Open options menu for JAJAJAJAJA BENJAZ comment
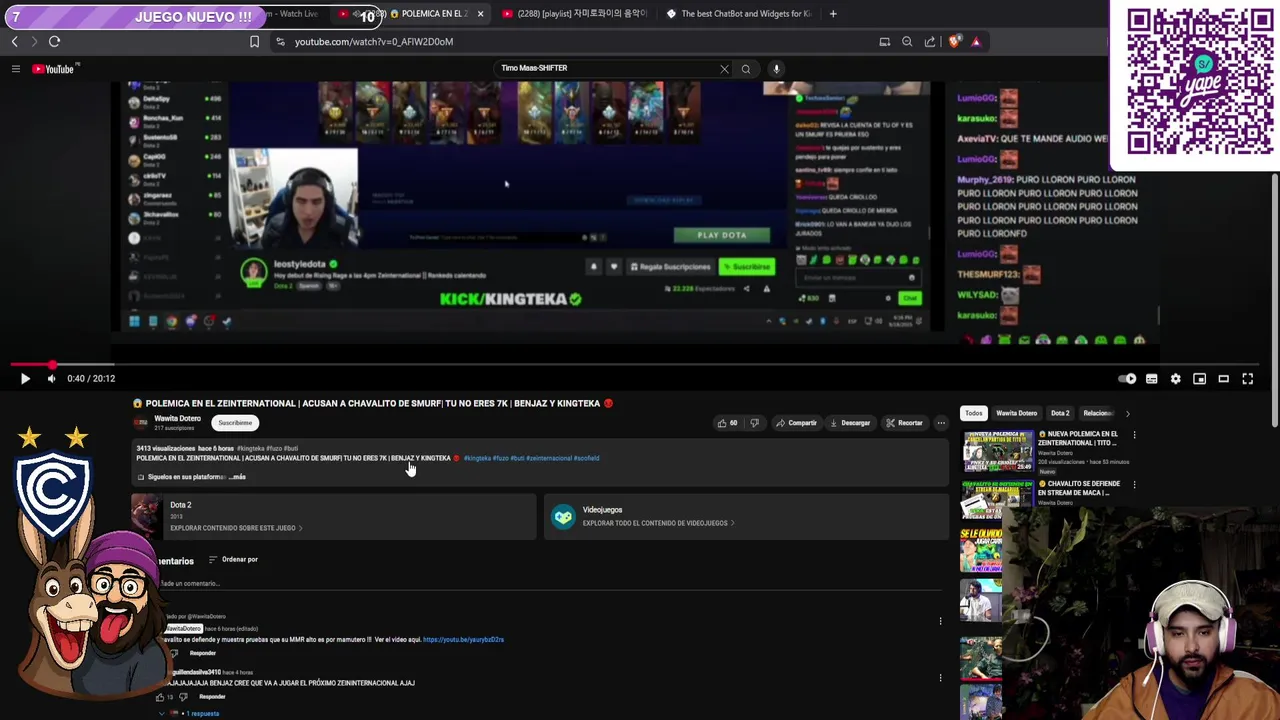Viewport: 1280px width, 720px height. [940, 678]
